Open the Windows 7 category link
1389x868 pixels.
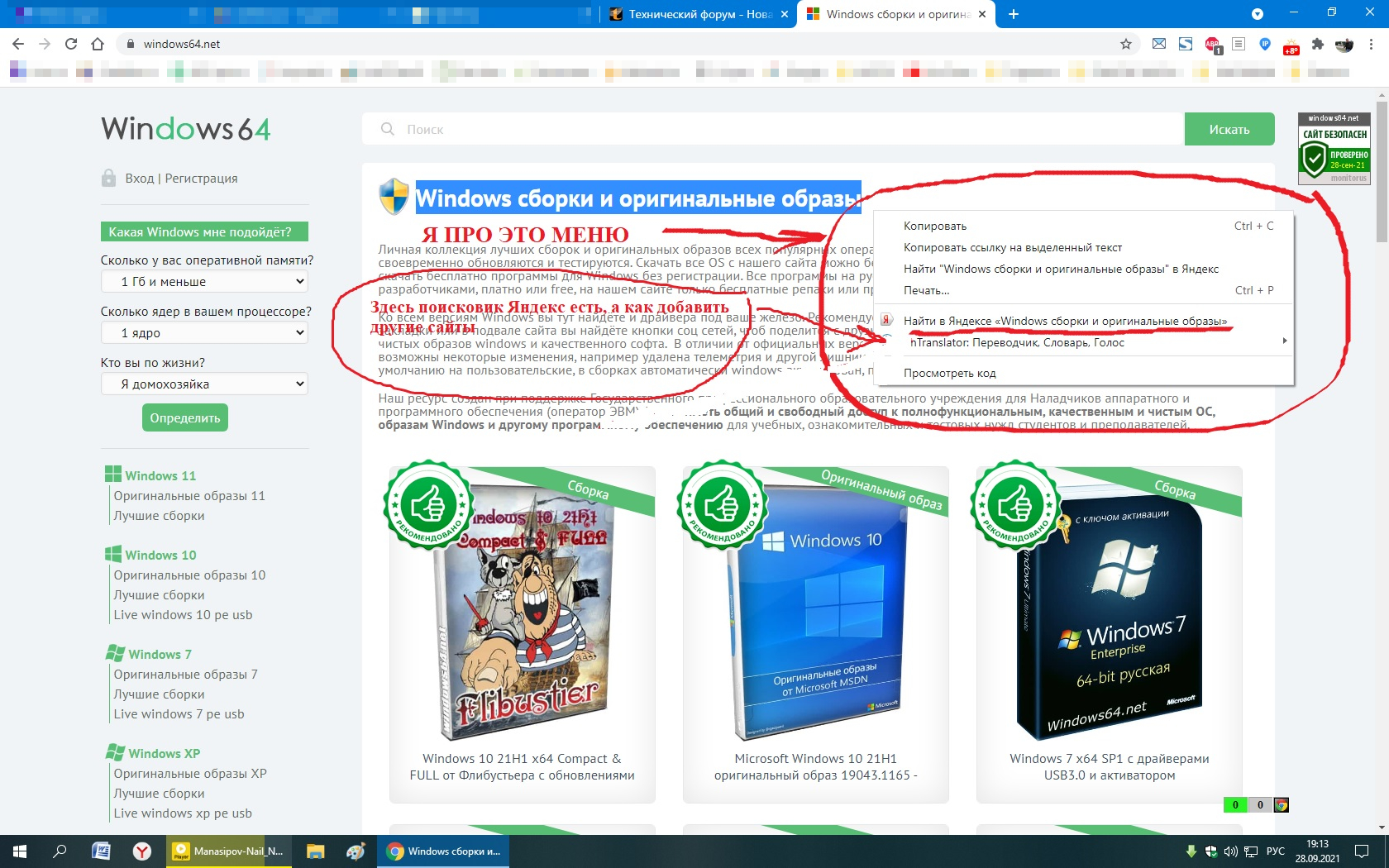coord(160,655)
